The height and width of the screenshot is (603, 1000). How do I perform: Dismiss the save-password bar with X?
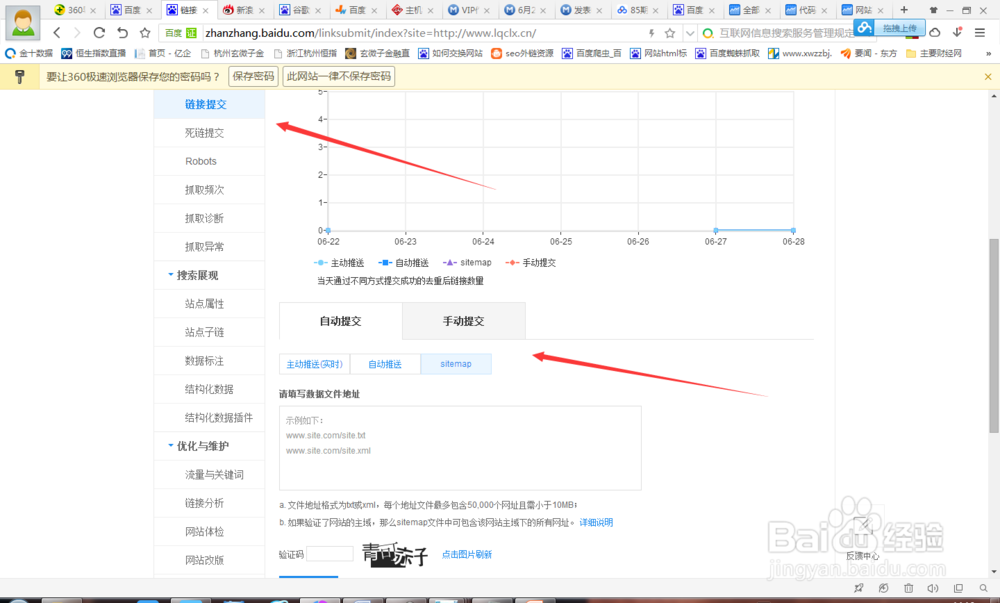tap(988, 76)
